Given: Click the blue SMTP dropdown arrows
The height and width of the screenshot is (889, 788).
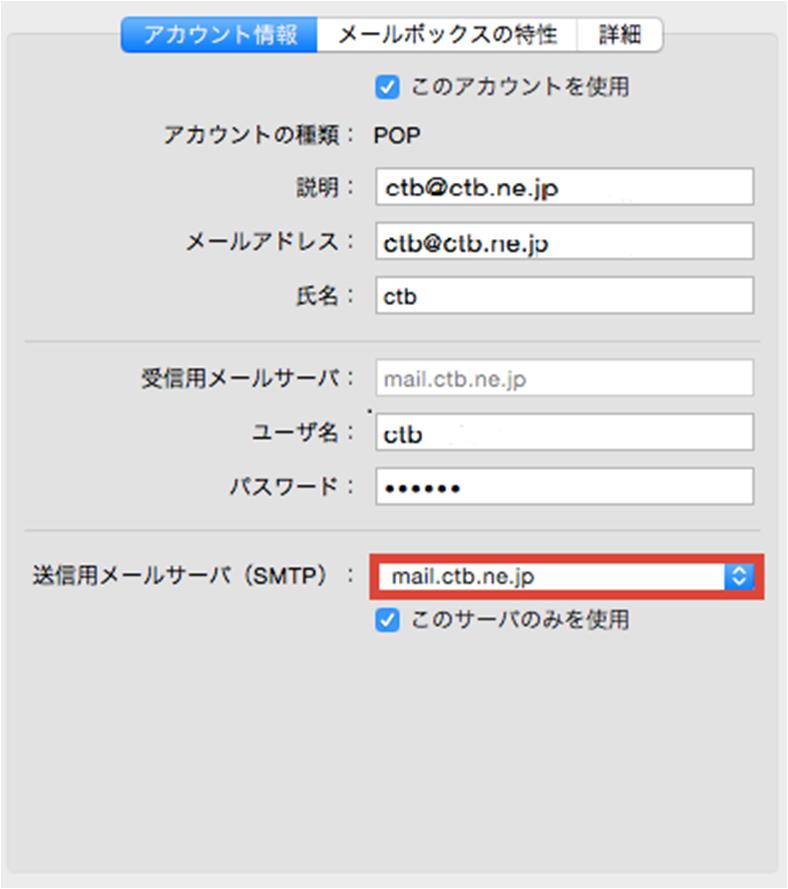Looking at the screenshot, I should coord(739,577).
